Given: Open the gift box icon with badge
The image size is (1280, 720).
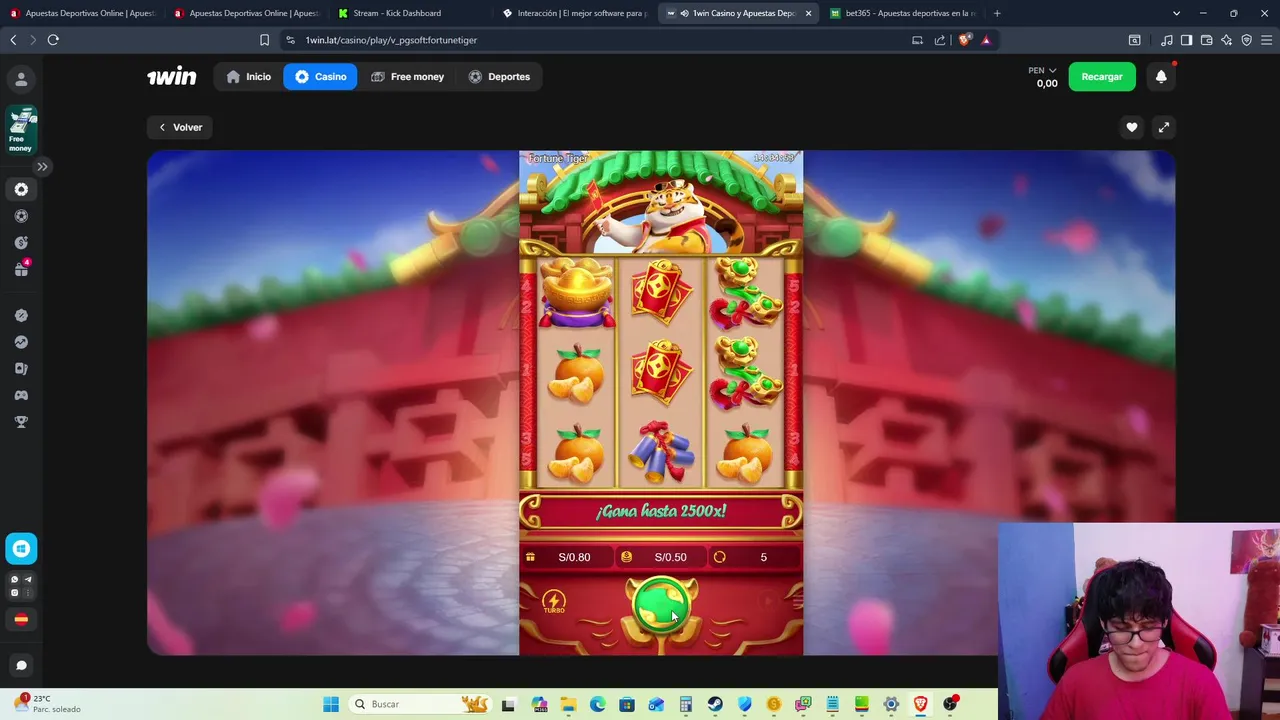Looking at the screenshot, I should click(21, 269).
